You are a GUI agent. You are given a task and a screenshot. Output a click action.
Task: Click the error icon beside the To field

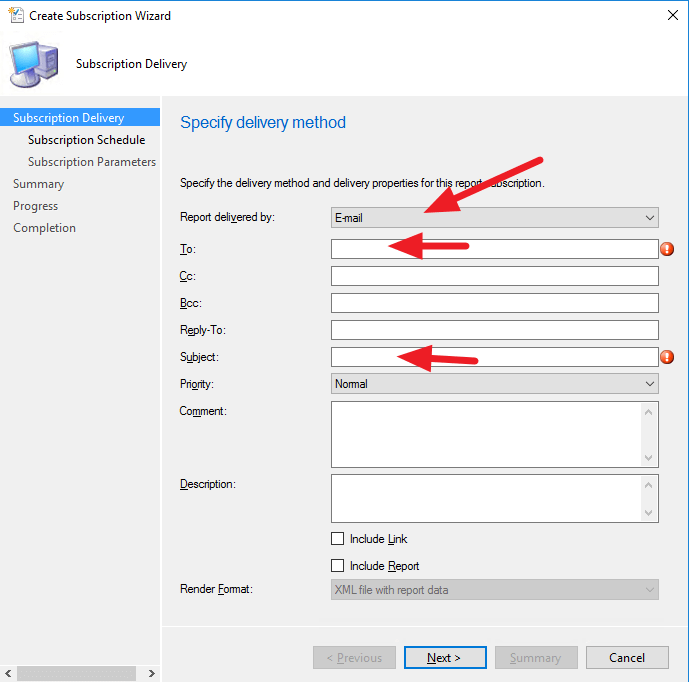[667, 249]
